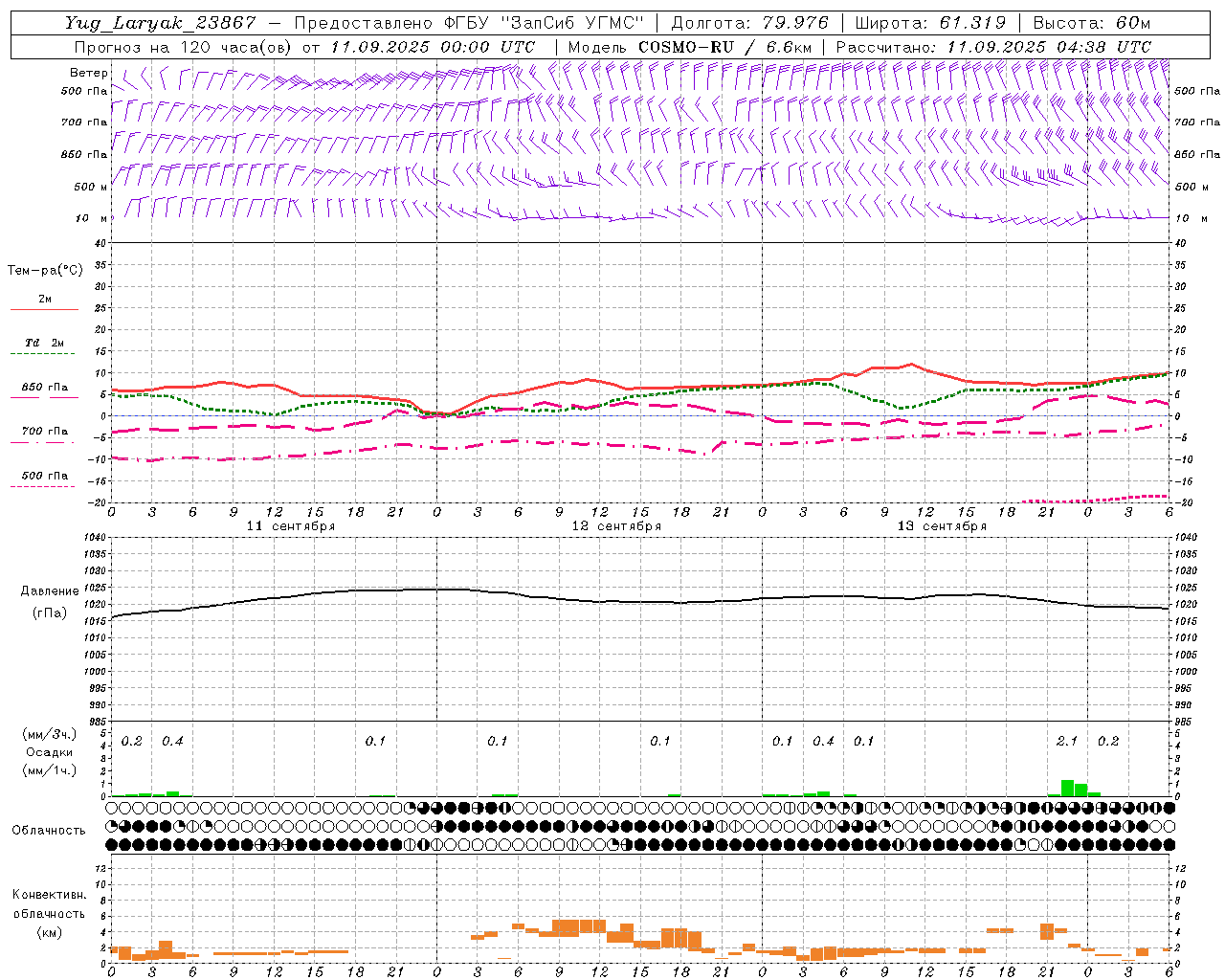Screen dimensions: 1225x980
Task: Click the 13 сентября date label
Action: [942, 526]
